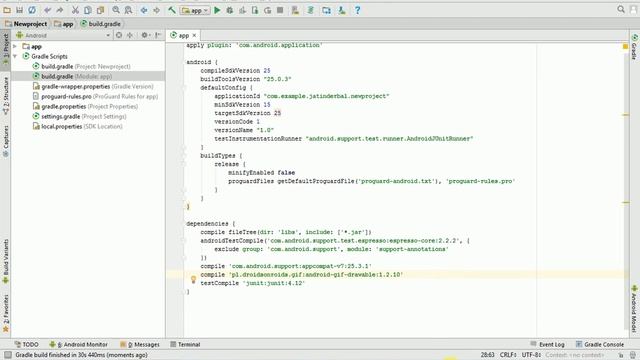The height and width of the screenshot is (360, 640).
Task: Select build.gradle (Project: Newproject) in tree
Action: (x=82, y=66)
